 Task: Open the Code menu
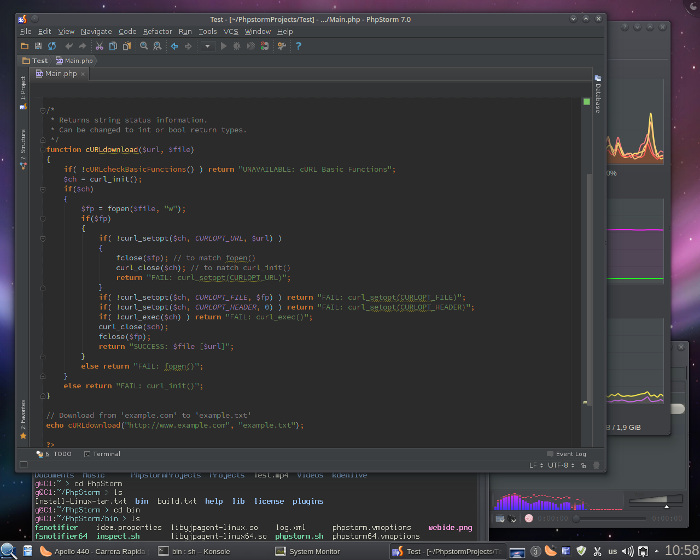pyautogui.click(x=127, y=31)
